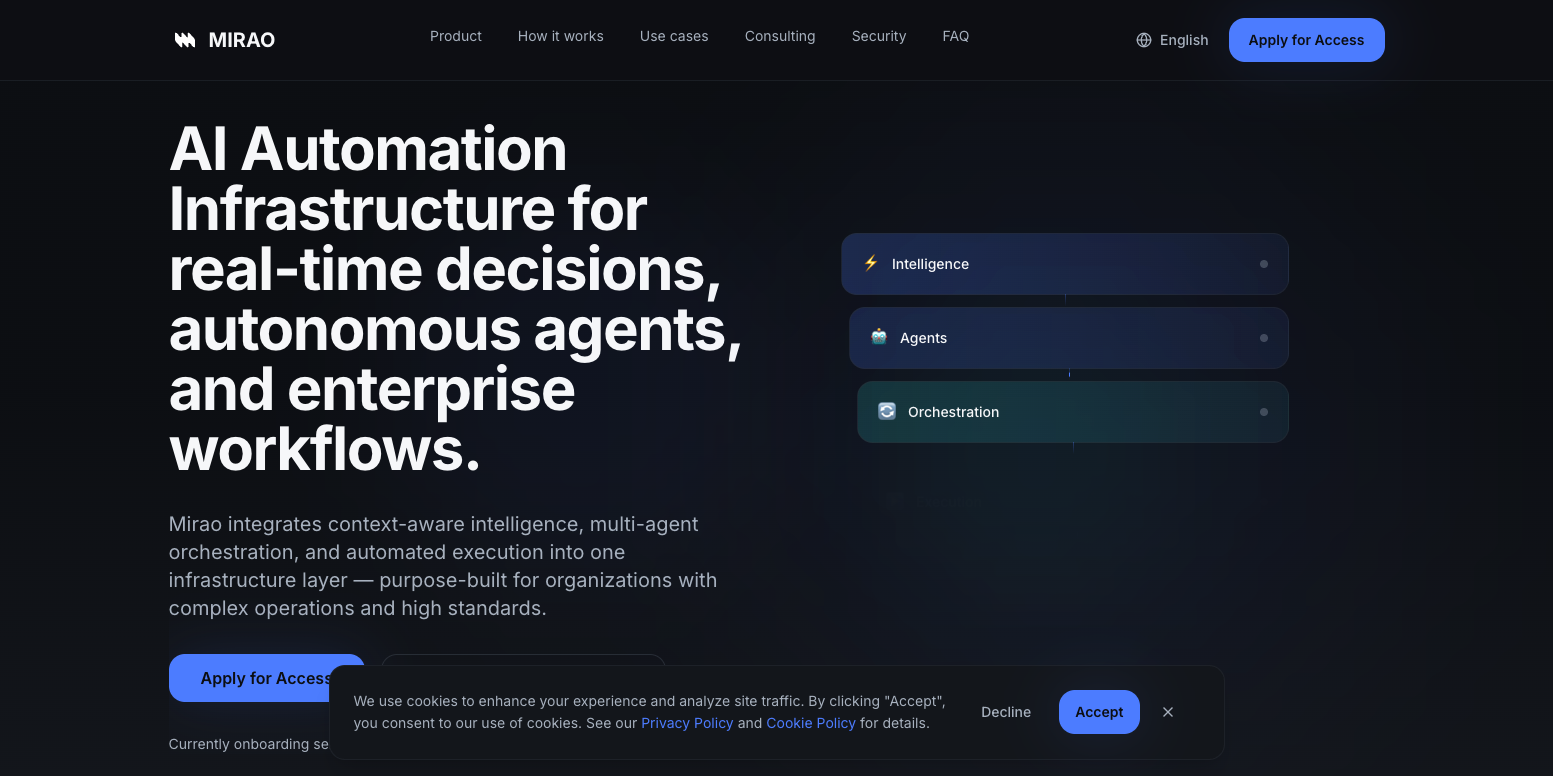
Task: Open the Cookie Policy link
Action: click(x=811, y=723)
